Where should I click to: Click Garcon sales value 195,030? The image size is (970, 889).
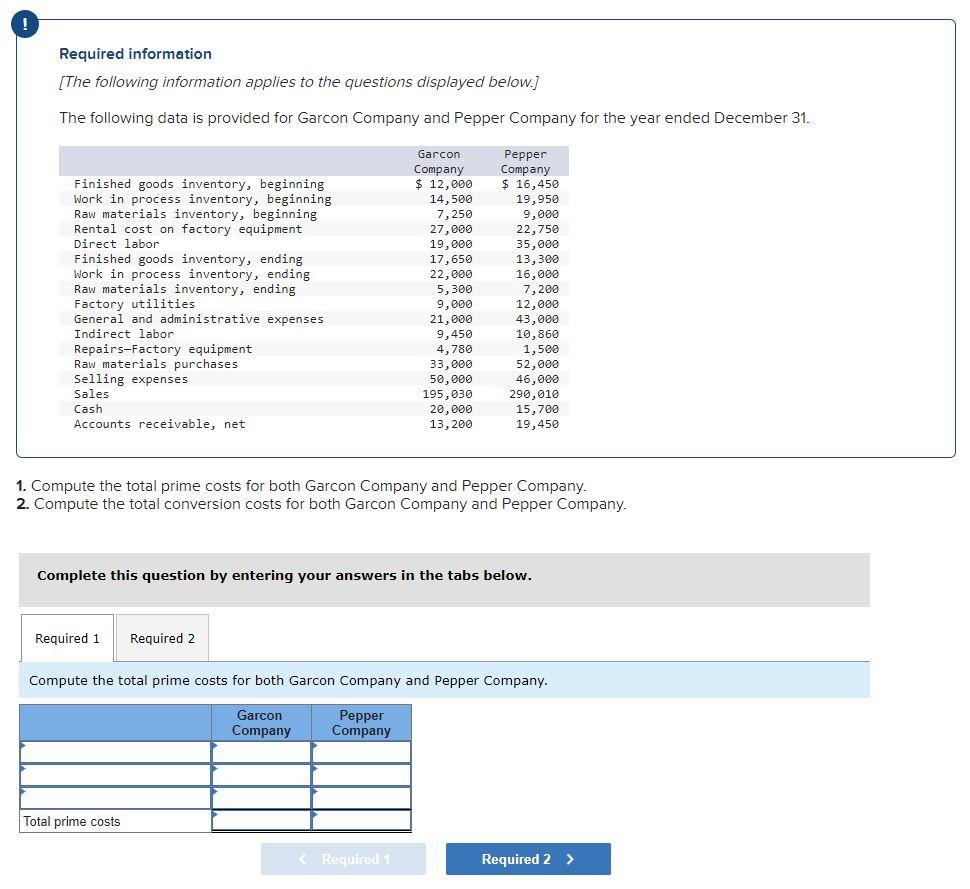[x=447, y=394]
